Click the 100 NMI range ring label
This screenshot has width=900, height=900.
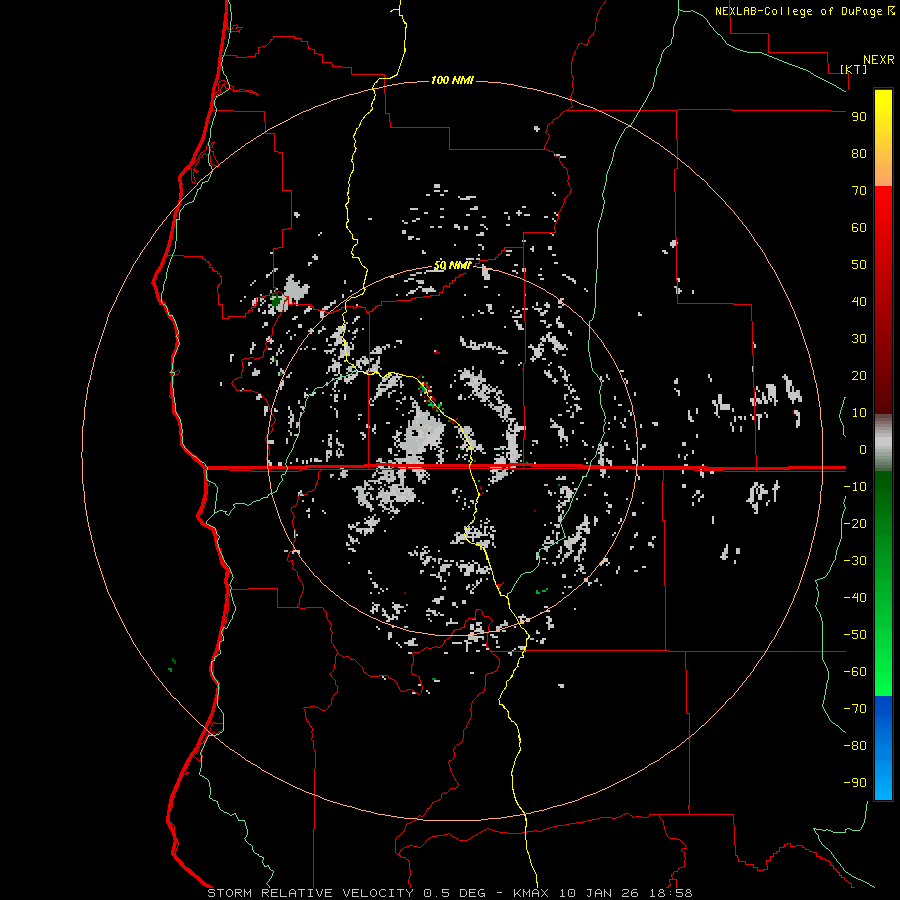tap(452, 80)
